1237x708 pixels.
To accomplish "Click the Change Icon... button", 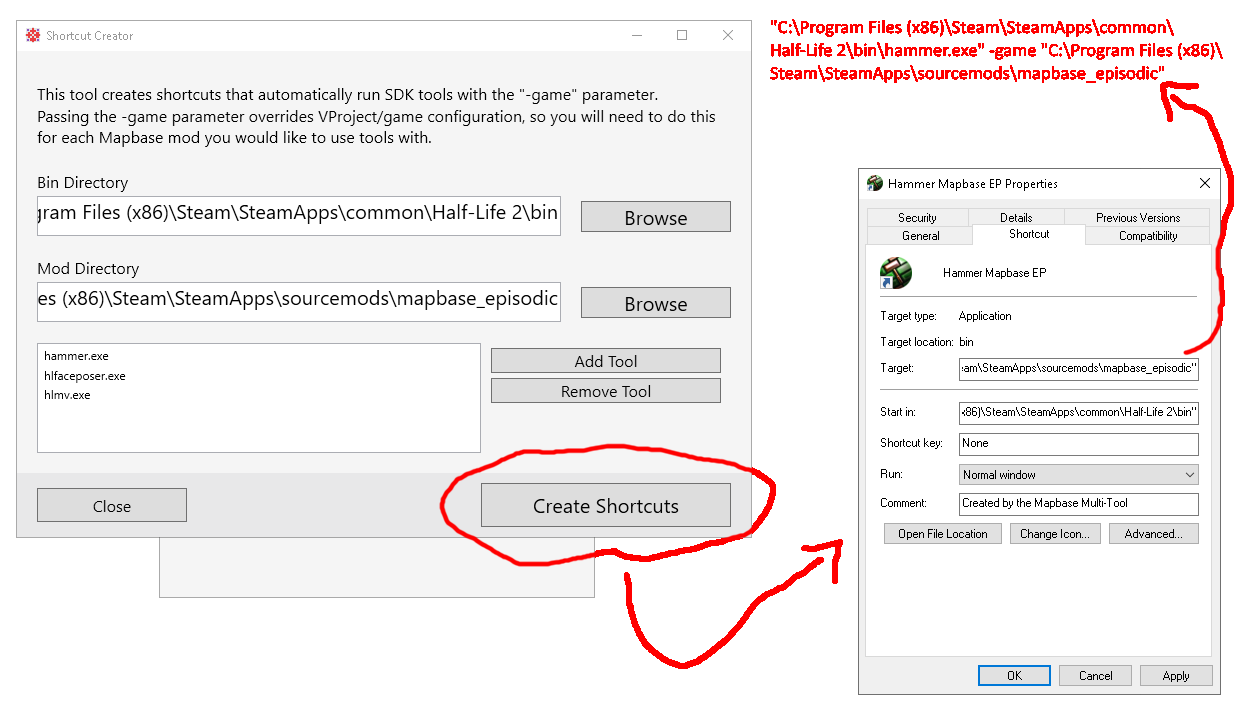I will tap(1054, 534).
